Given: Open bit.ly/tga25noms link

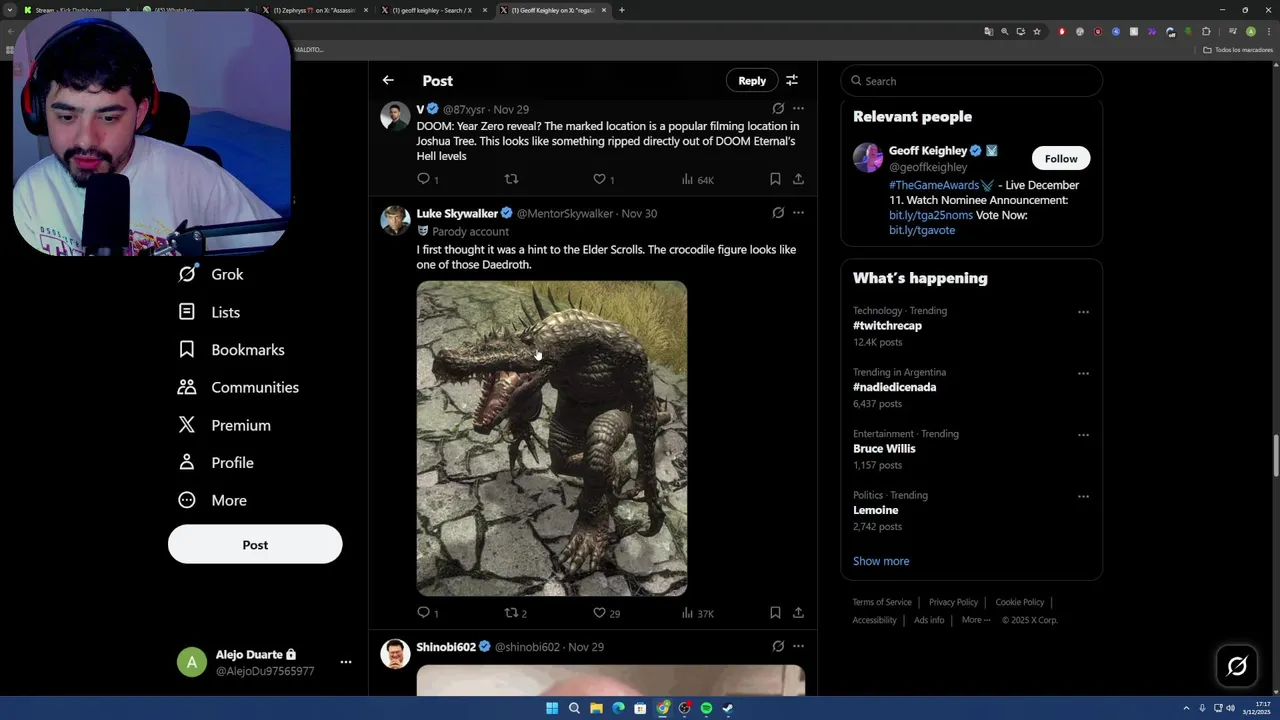Looking at the screenshot, I should coord(930,215).
